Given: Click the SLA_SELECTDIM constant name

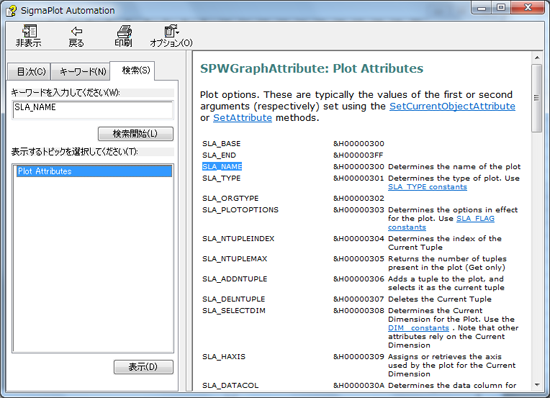Looking at the screenshot, I should (x=234, y=310).
